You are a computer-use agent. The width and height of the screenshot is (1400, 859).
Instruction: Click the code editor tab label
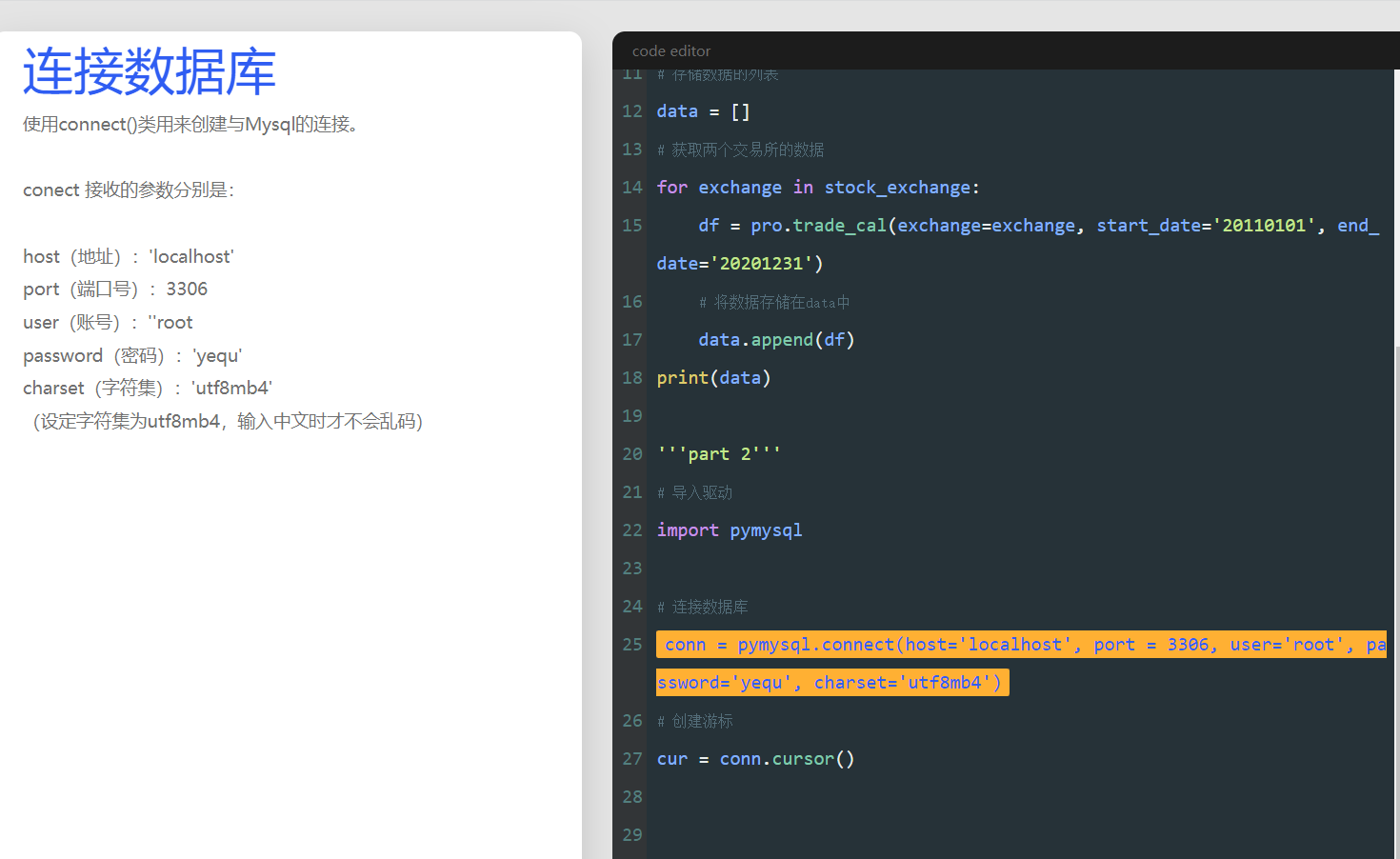point(671,51)
